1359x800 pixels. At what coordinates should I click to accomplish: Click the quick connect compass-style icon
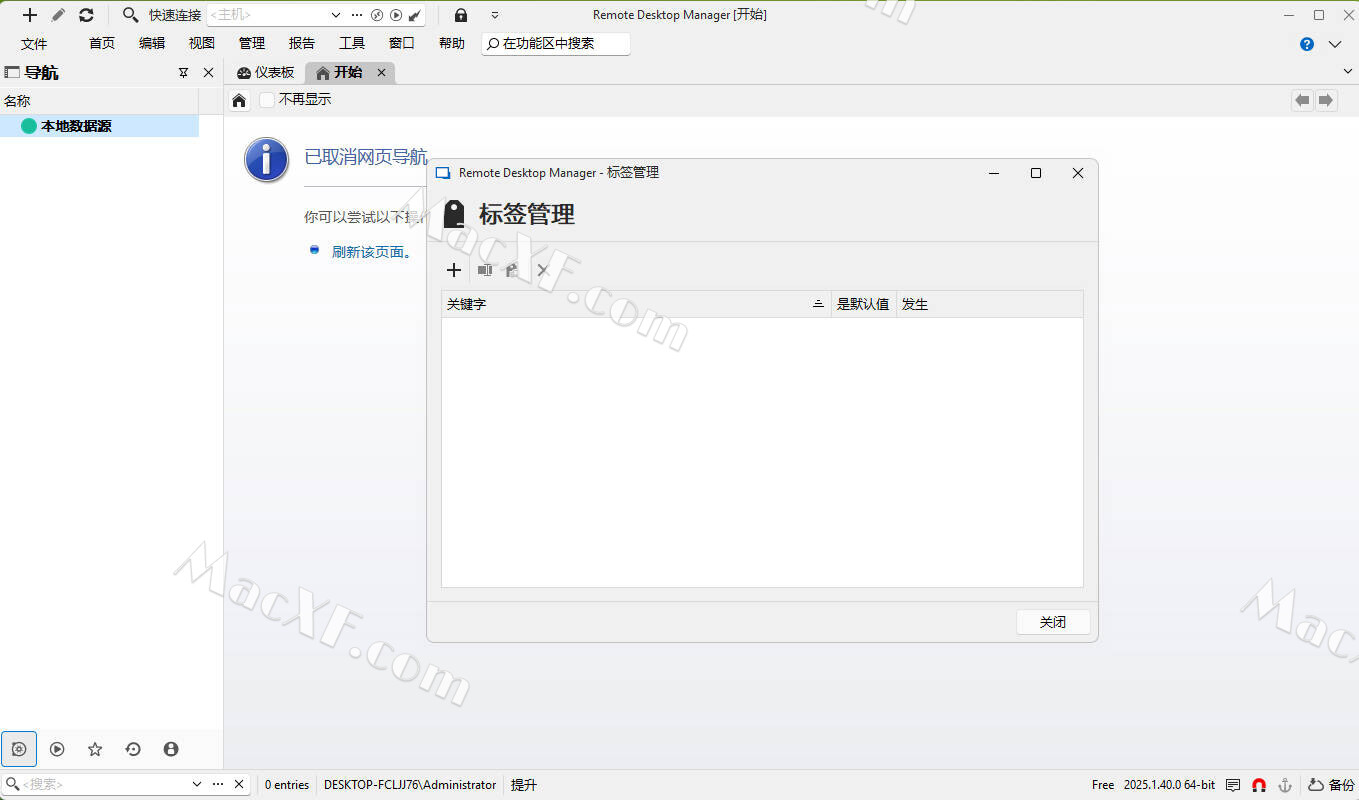click(x=377, y=15)
